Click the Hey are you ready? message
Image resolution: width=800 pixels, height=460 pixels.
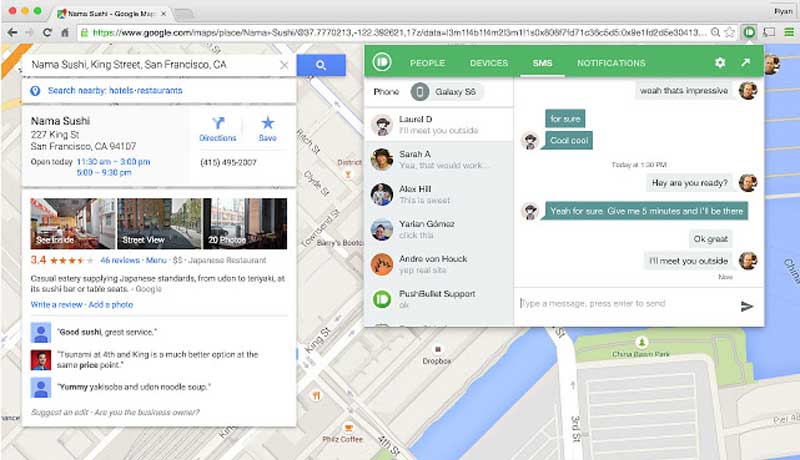[689, 183]
